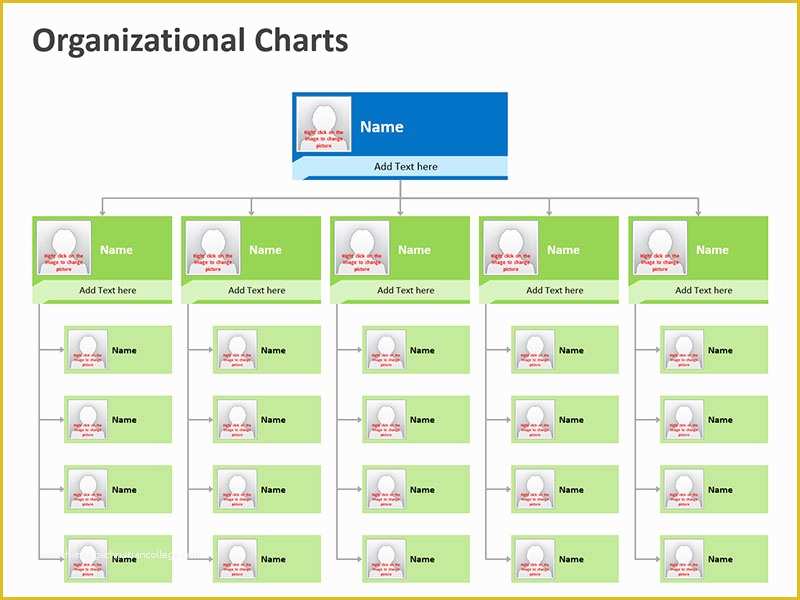Click "Add Text here" under the blue top box
This screenshot has height=600, width=800.
(406, 166)
